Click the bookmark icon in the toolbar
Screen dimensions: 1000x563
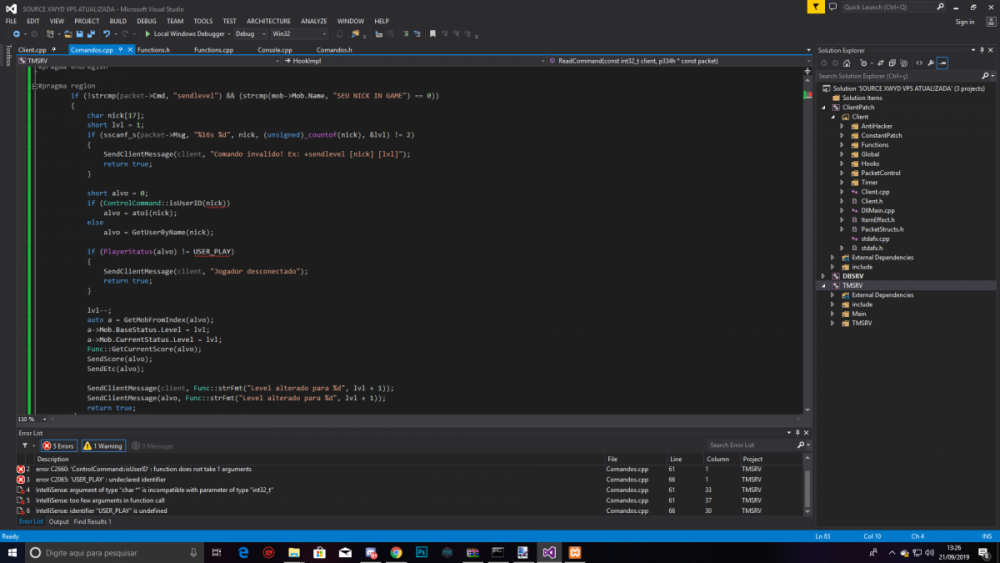432,34
